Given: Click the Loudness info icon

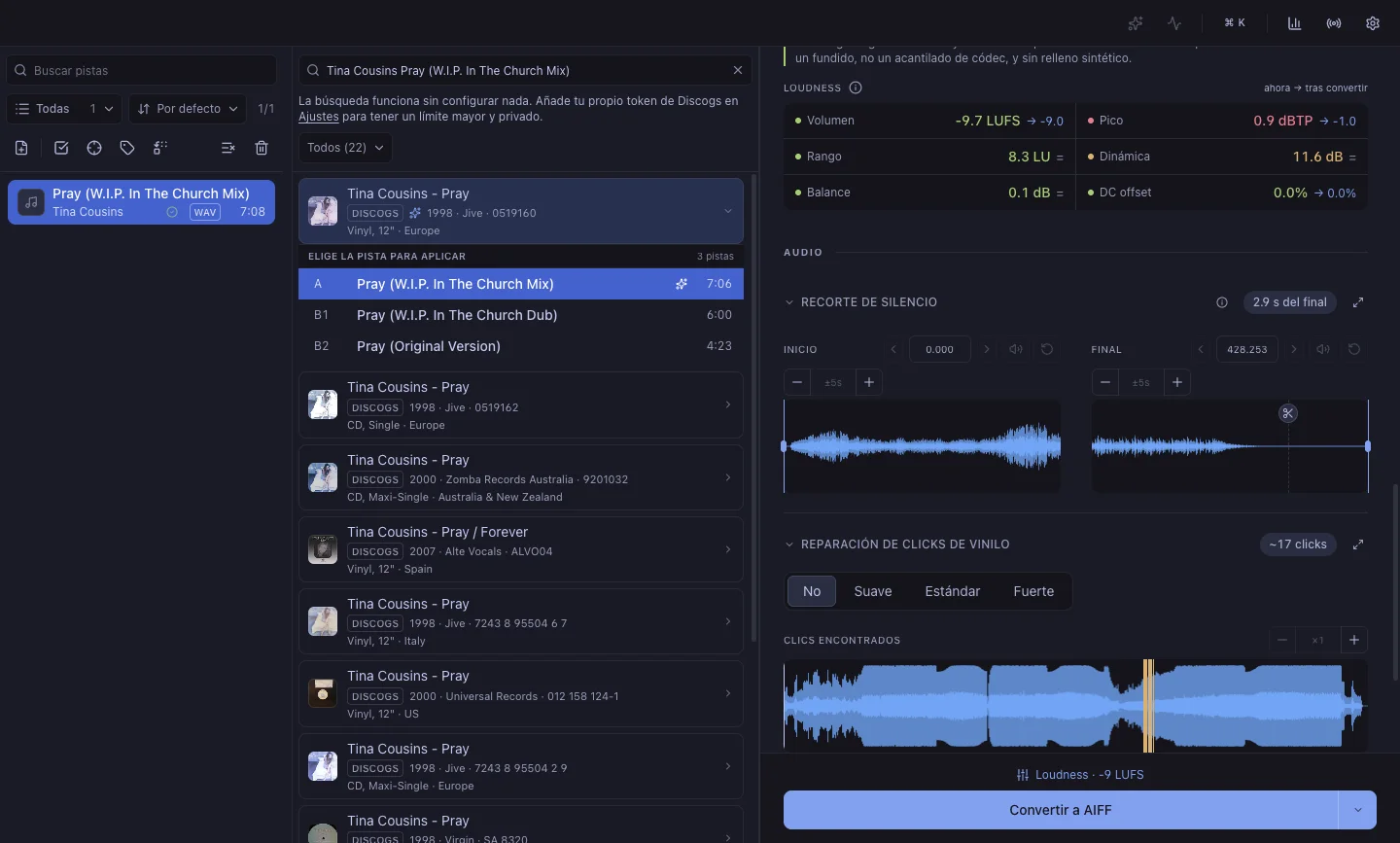Looking at the screenshot, I should click(856, 88).
